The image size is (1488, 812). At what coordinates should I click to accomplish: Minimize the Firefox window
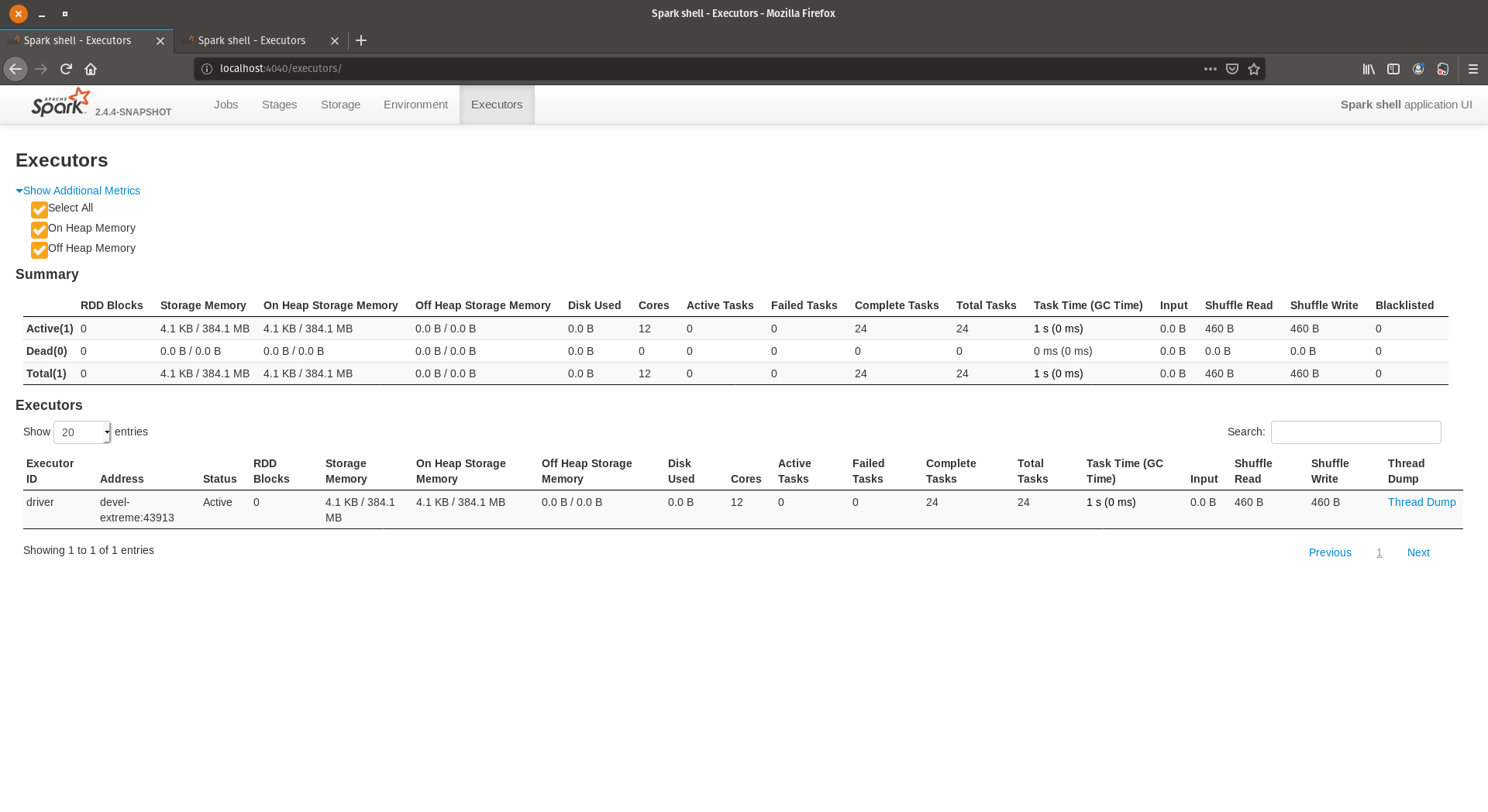point(42,14)
